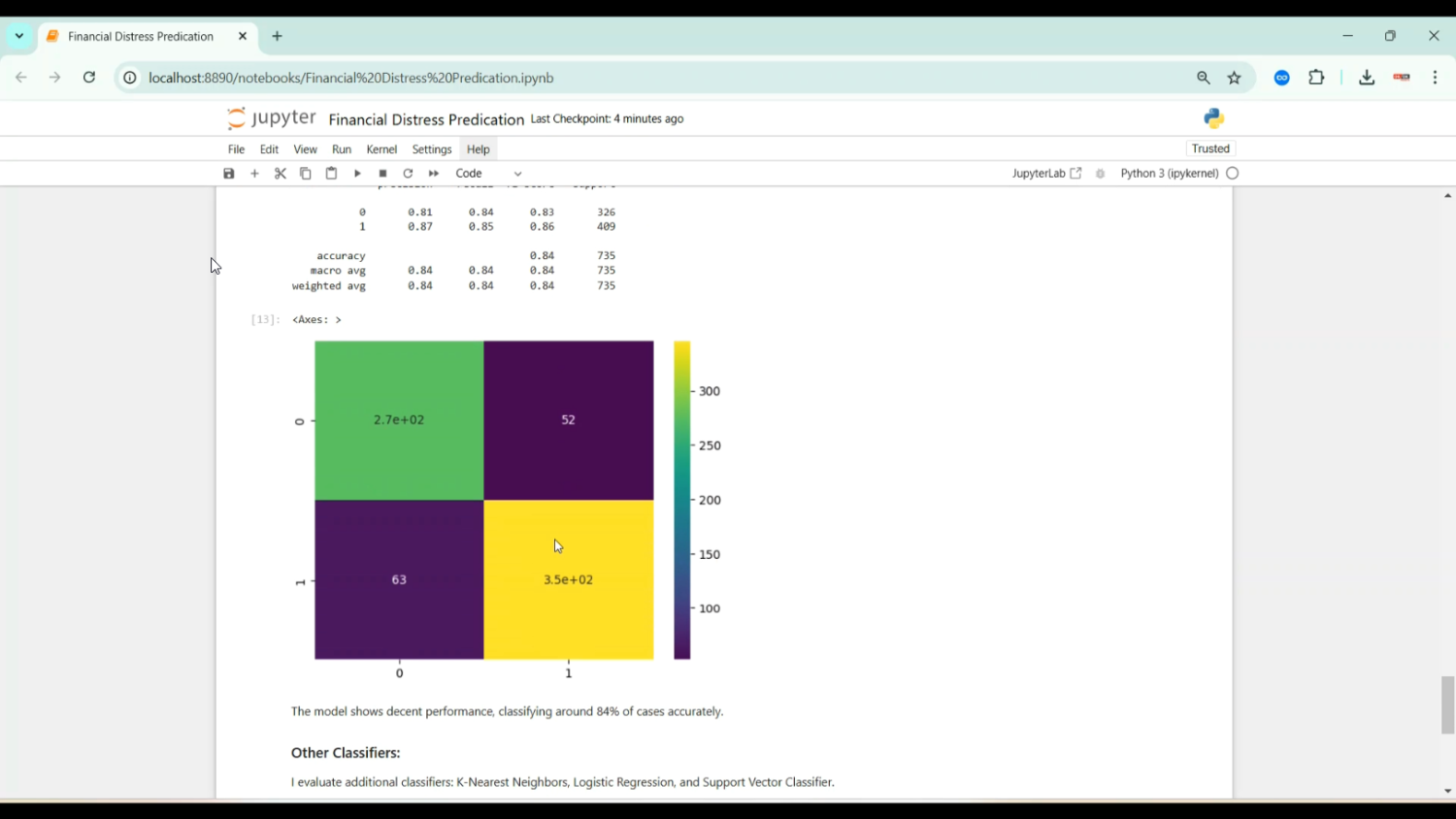Click the Other Classifiers: heading
The height and width of the screenshot is (819, 1456).
coord(346,753)
